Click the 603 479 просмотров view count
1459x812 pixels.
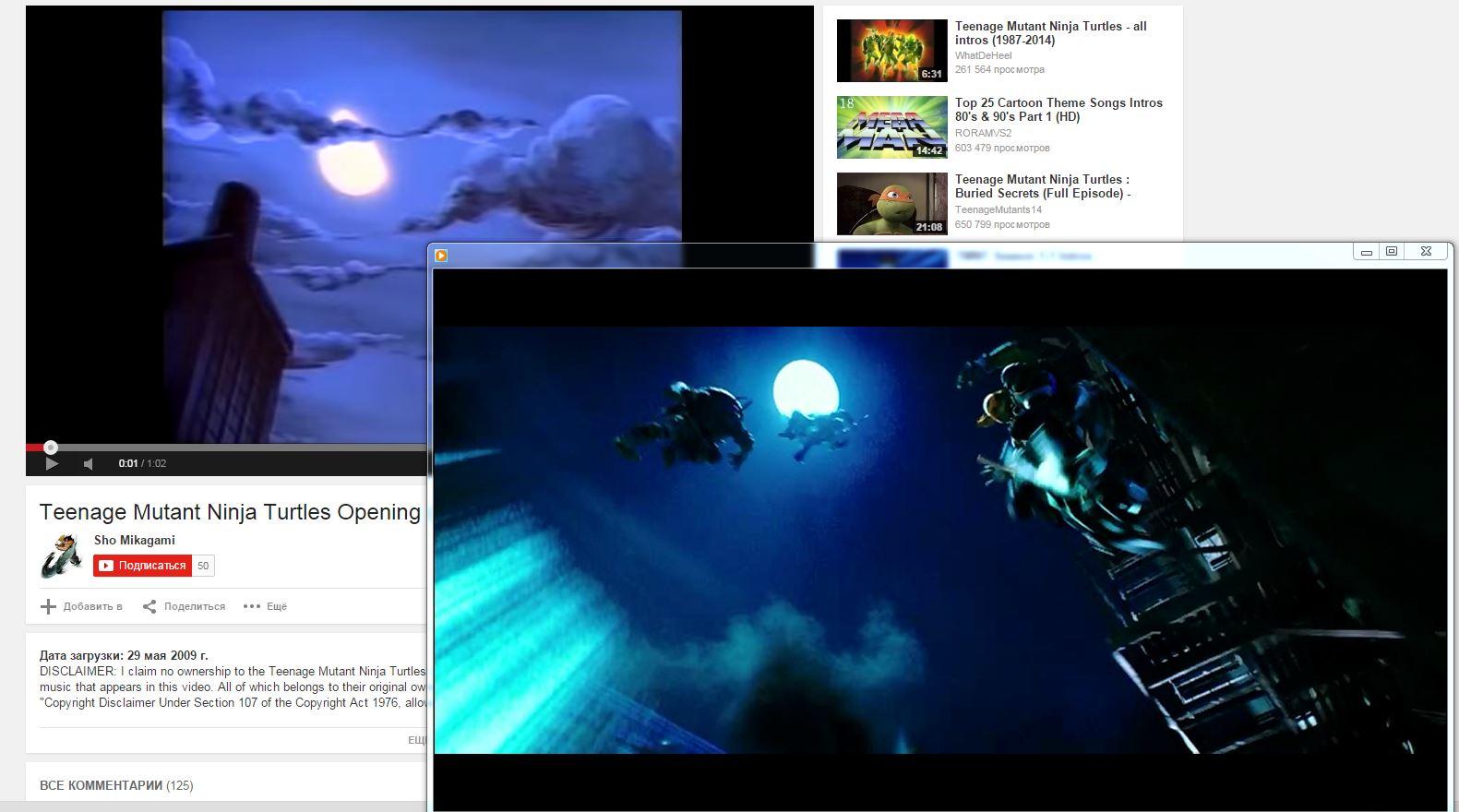pos(1002,148)
